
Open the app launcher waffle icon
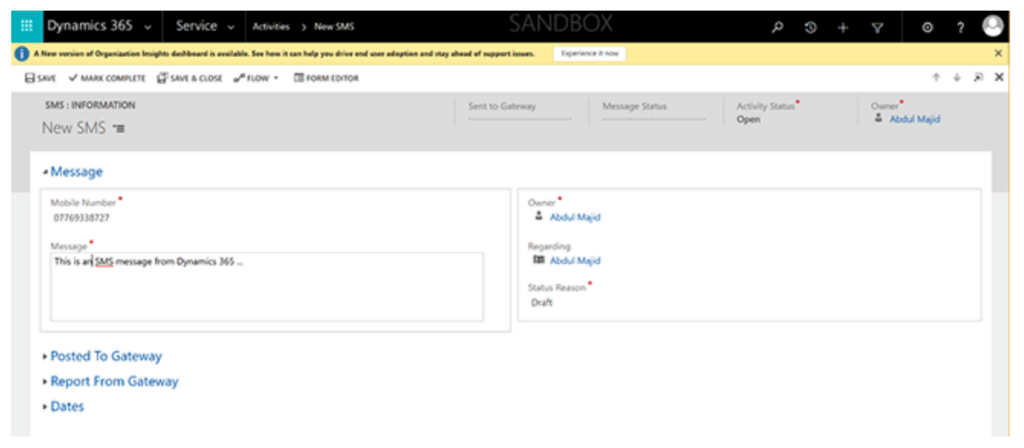pyautogui.click(x=26, y=26)
